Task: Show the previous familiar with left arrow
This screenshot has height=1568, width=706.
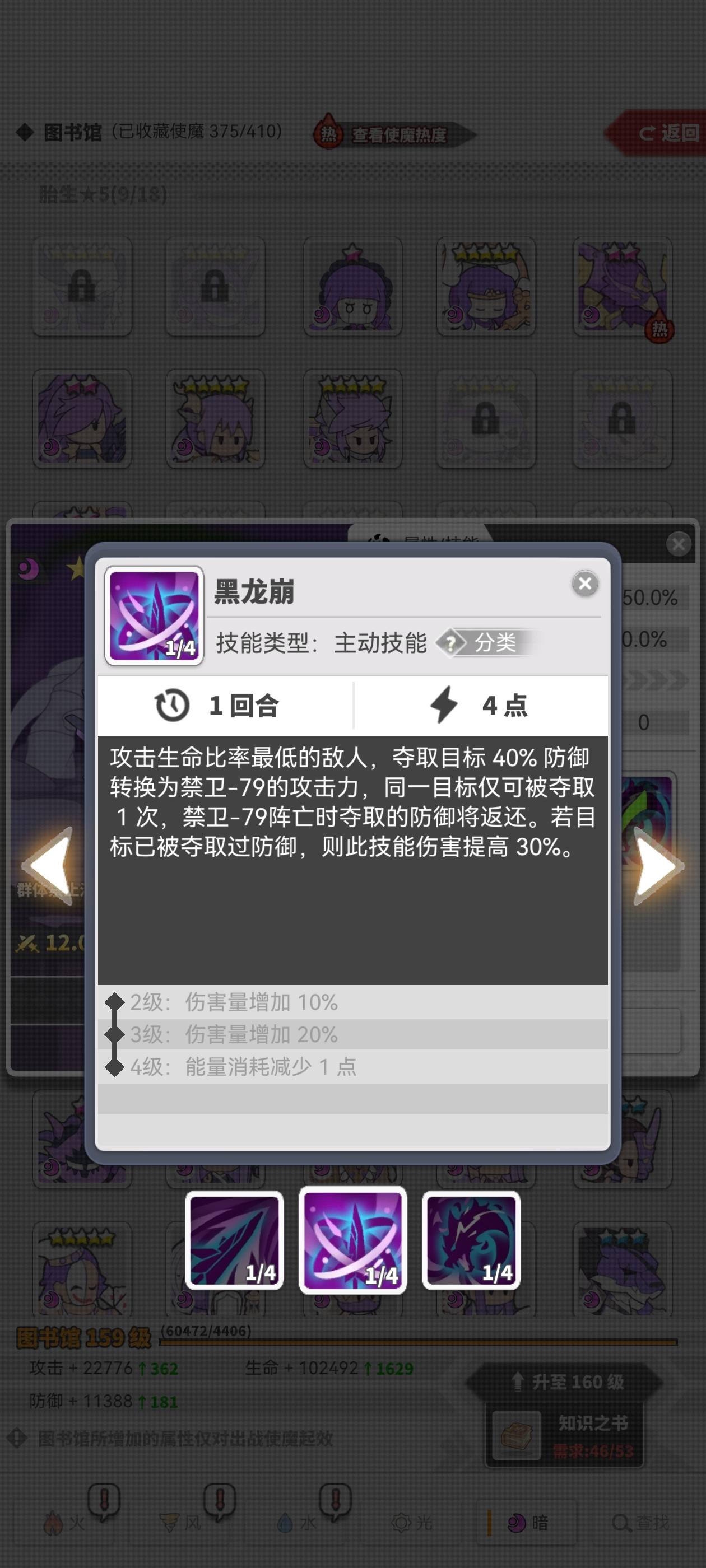Action: tap(48, 866)
